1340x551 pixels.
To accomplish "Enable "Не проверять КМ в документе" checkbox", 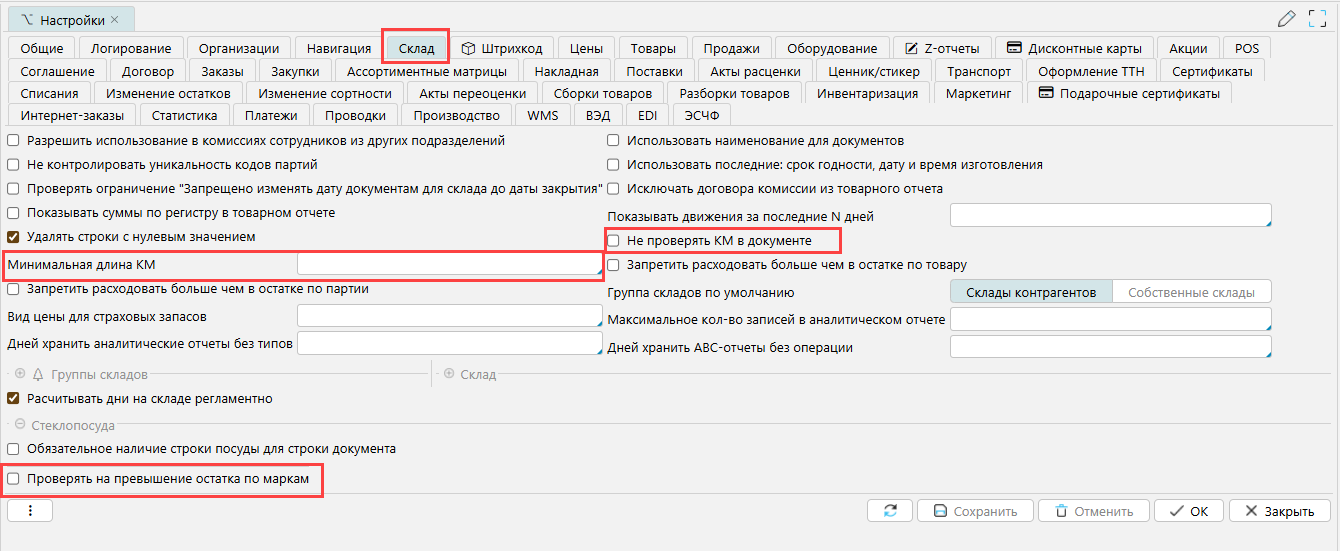I will click(x=614, y=241).
